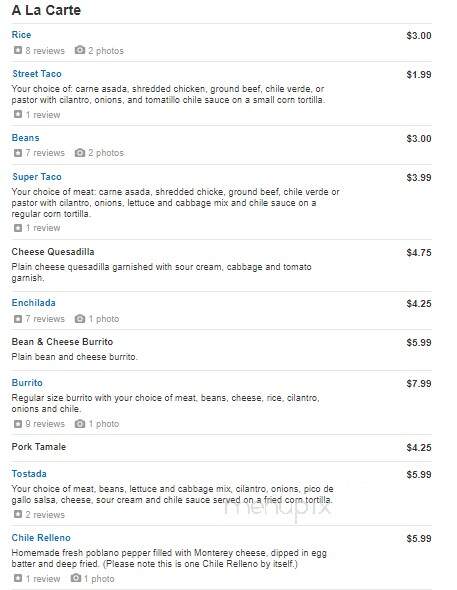
Task: View 8 reviews for Rice
Action: click(45, 50)
